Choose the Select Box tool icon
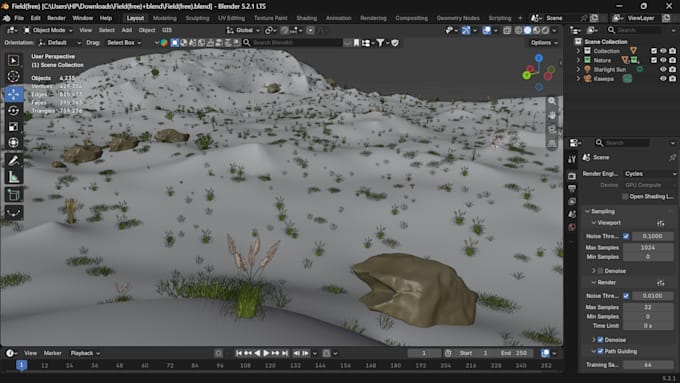Screen dimensions: 680x383 click(13, 60)
